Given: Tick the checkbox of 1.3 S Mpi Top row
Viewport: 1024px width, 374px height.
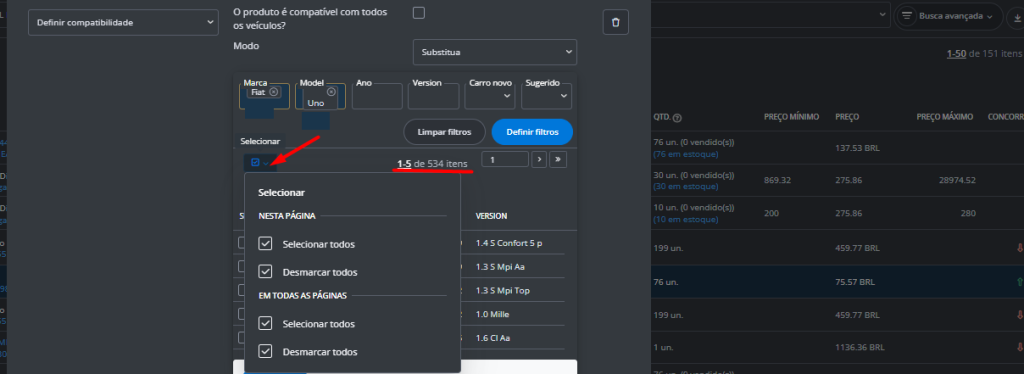Looking at the screenshot, I should [x=241, y=290].
